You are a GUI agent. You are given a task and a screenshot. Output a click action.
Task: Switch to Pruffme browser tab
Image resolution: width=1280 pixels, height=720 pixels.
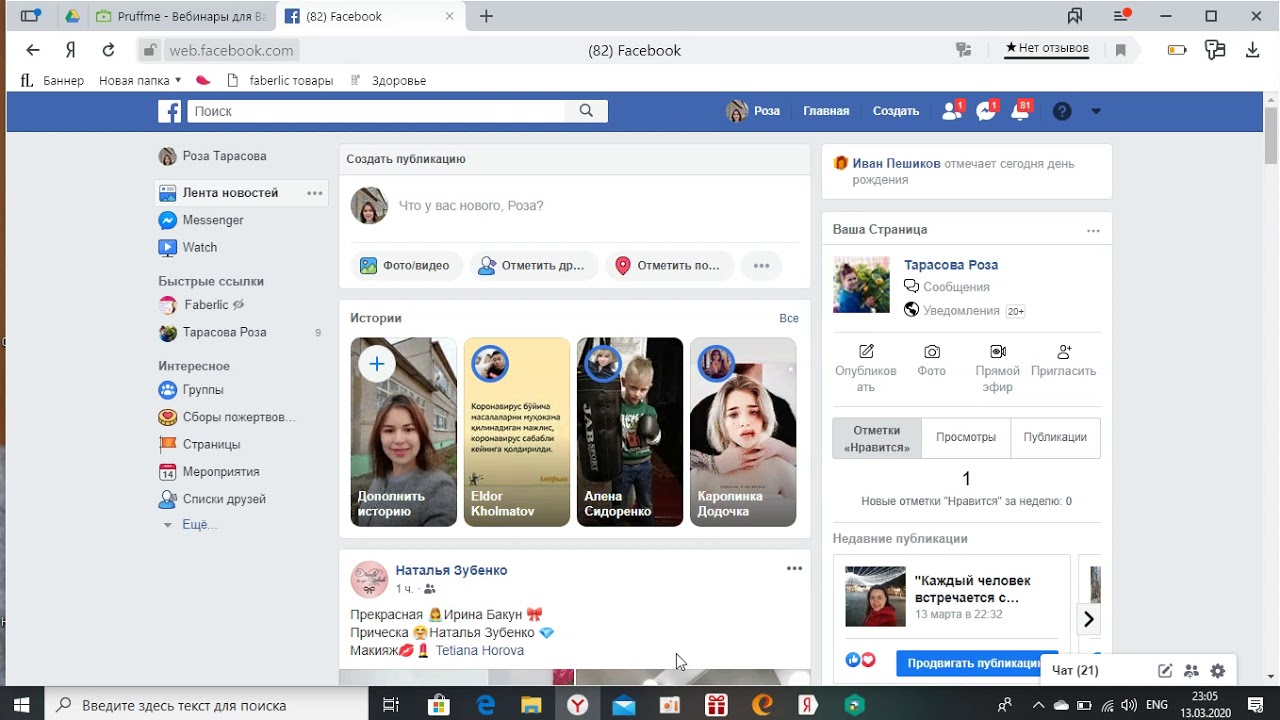click(x=181, y=17)
